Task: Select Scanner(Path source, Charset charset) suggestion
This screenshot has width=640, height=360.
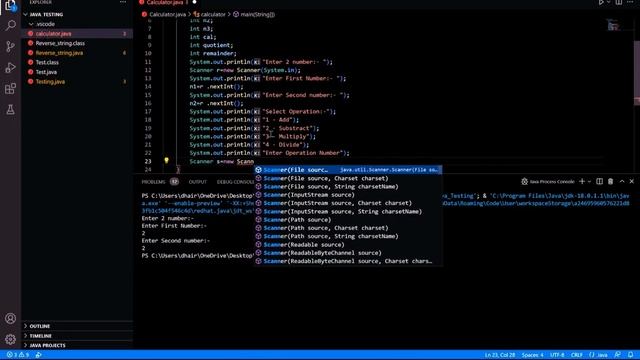Action: click(348, 228)
